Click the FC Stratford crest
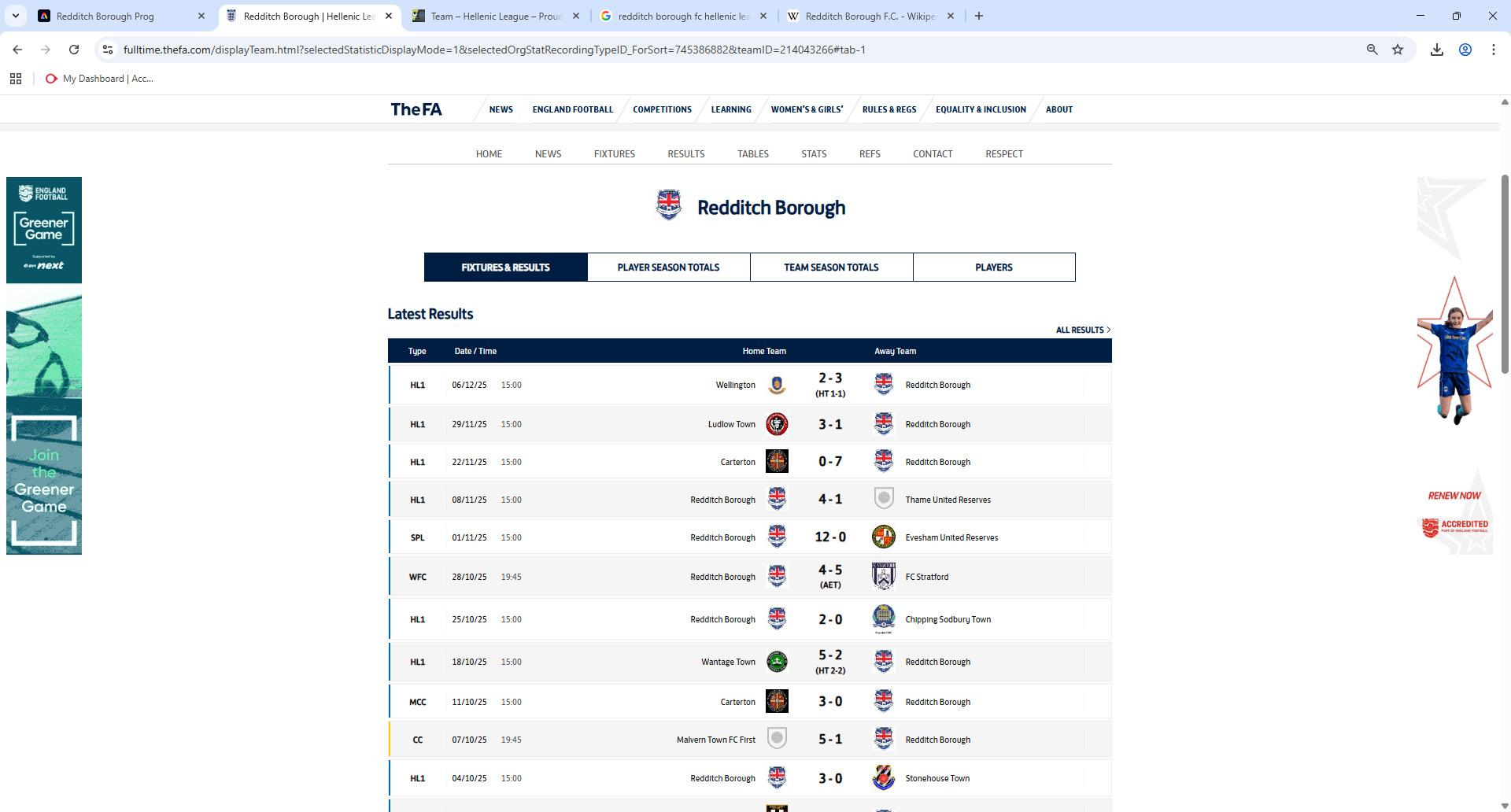Viewport: 1511px width, 812px height. [x=884, y=576]
